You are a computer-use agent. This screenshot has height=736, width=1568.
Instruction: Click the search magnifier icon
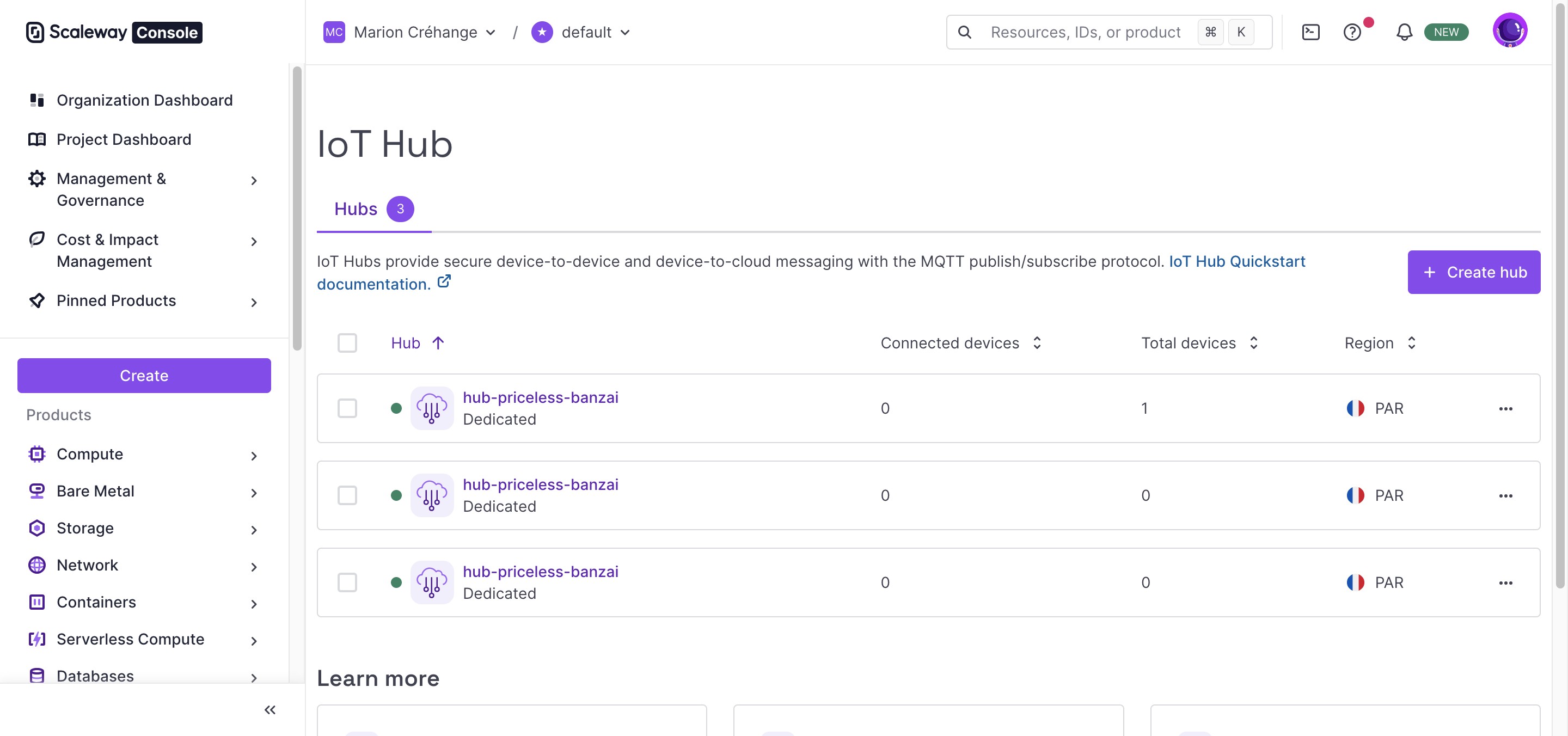click(965, 32)
